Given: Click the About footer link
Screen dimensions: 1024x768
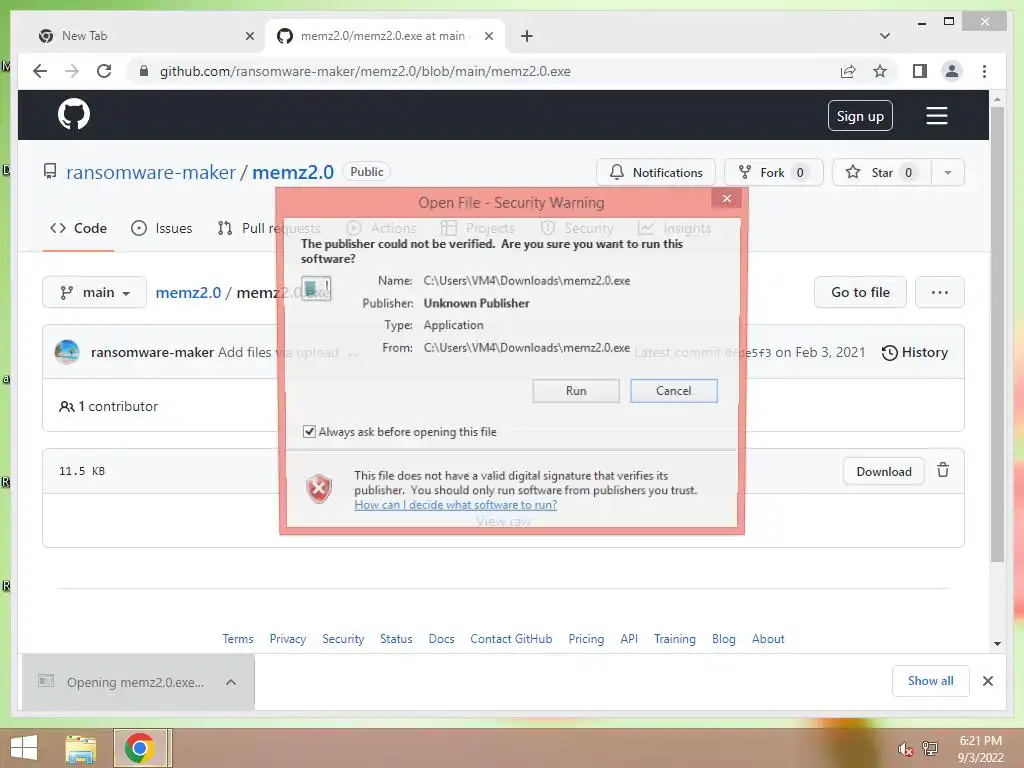Looking at the screenshot, I should click(768, 639).
